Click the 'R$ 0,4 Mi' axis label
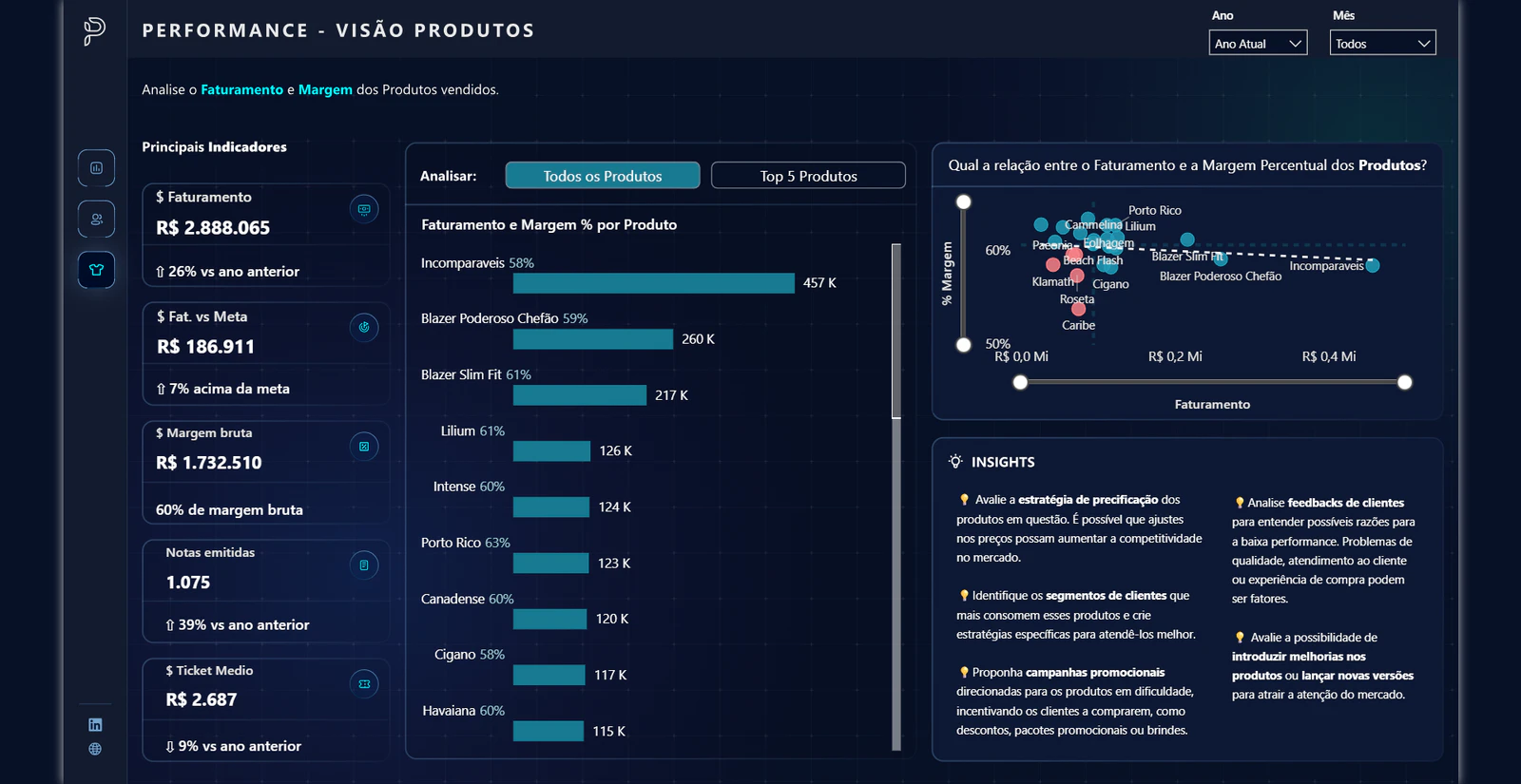 coord(1329,356)
